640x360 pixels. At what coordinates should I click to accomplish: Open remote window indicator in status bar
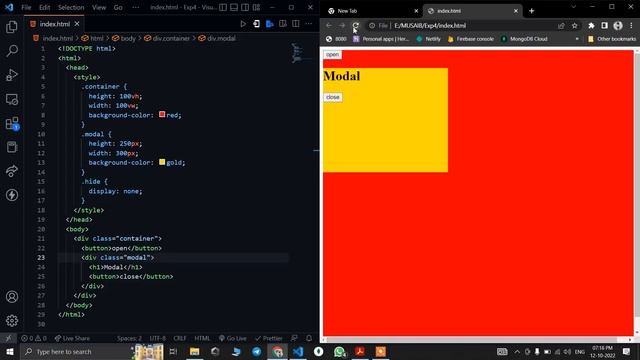click(8, 338)
